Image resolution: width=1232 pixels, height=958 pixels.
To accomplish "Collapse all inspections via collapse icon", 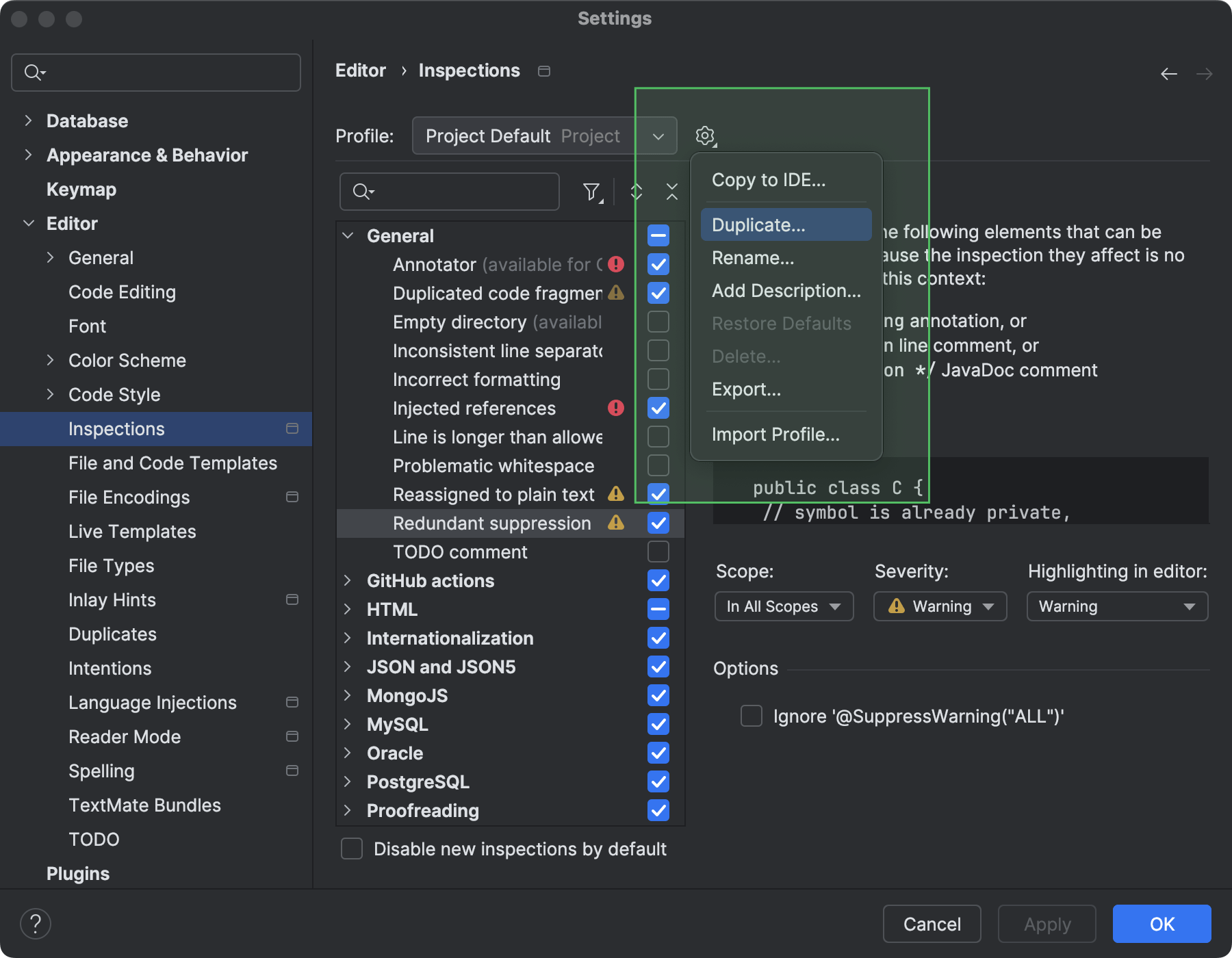I will click(673, 192).
